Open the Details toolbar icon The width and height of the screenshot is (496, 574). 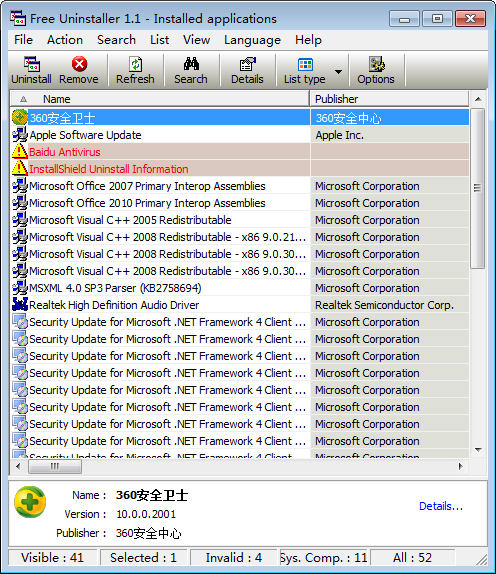pos(247,64)
